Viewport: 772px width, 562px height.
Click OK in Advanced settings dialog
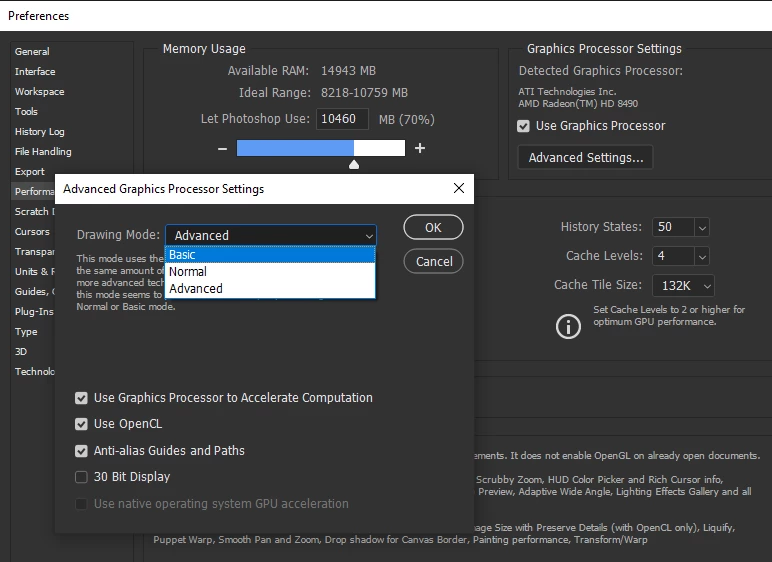tap(433, 228)
